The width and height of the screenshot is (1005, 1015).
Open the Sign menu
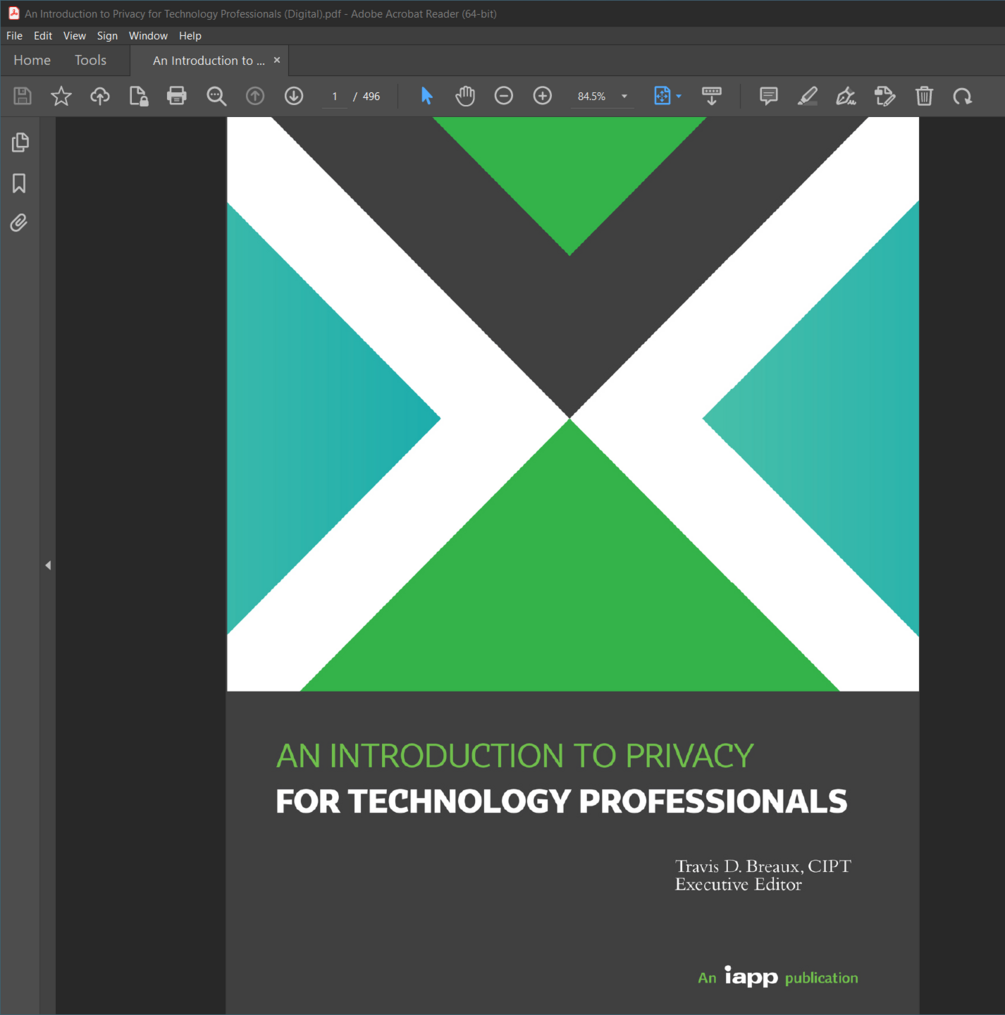pos(107,36)
